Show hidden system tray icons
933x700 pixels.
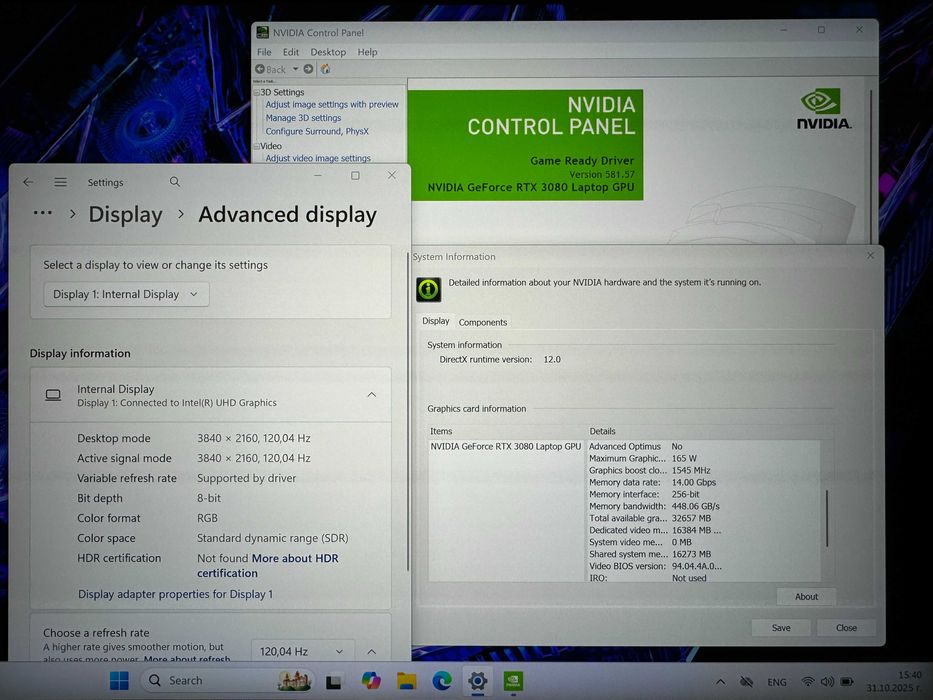720,682
